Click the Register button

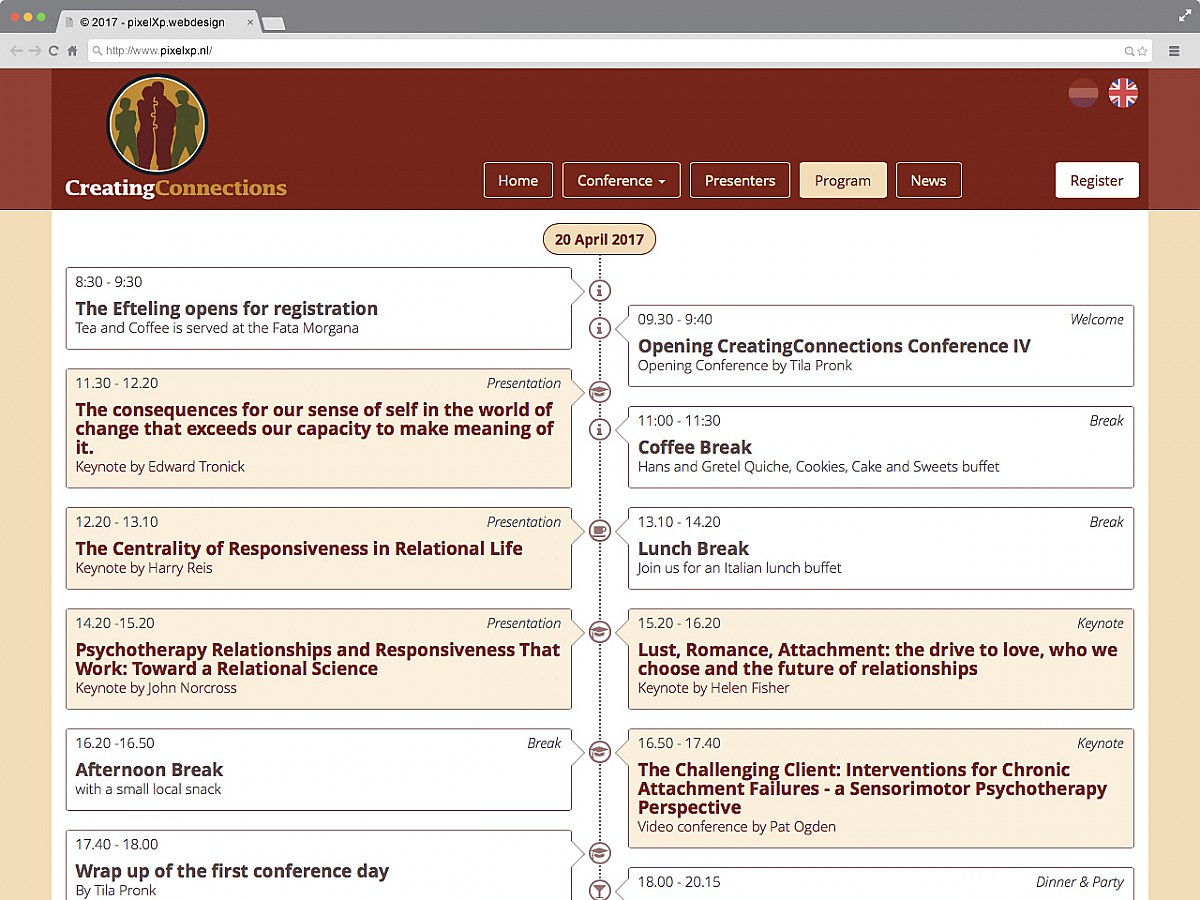[1096, 181]
